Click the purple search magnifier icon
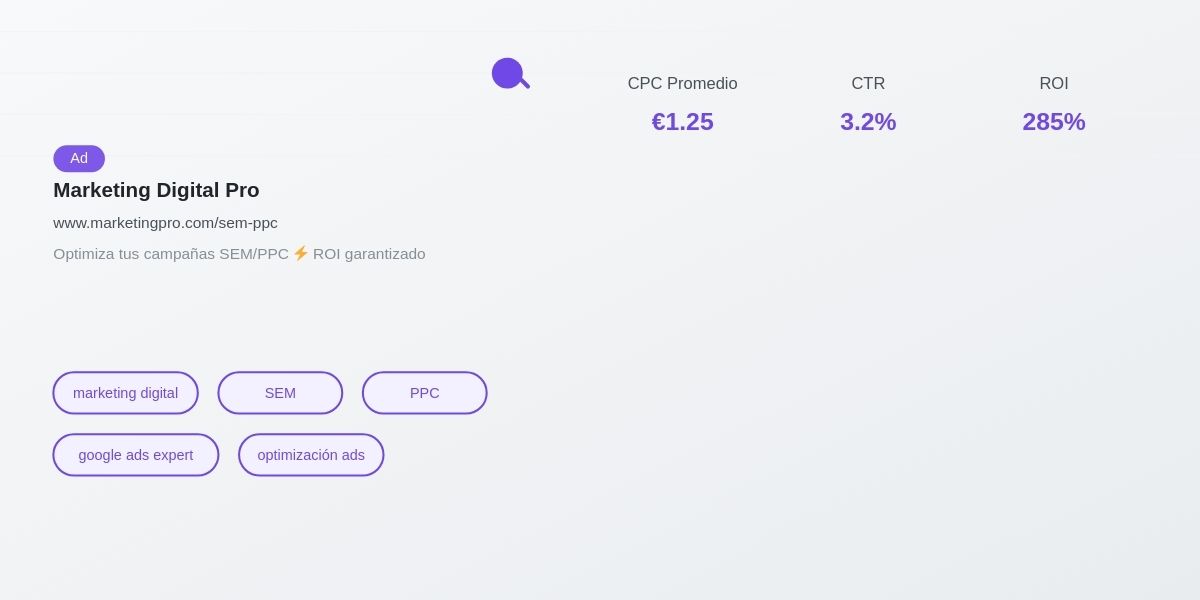The width and height of the screenshot is (1200, 600). point(508,73)
